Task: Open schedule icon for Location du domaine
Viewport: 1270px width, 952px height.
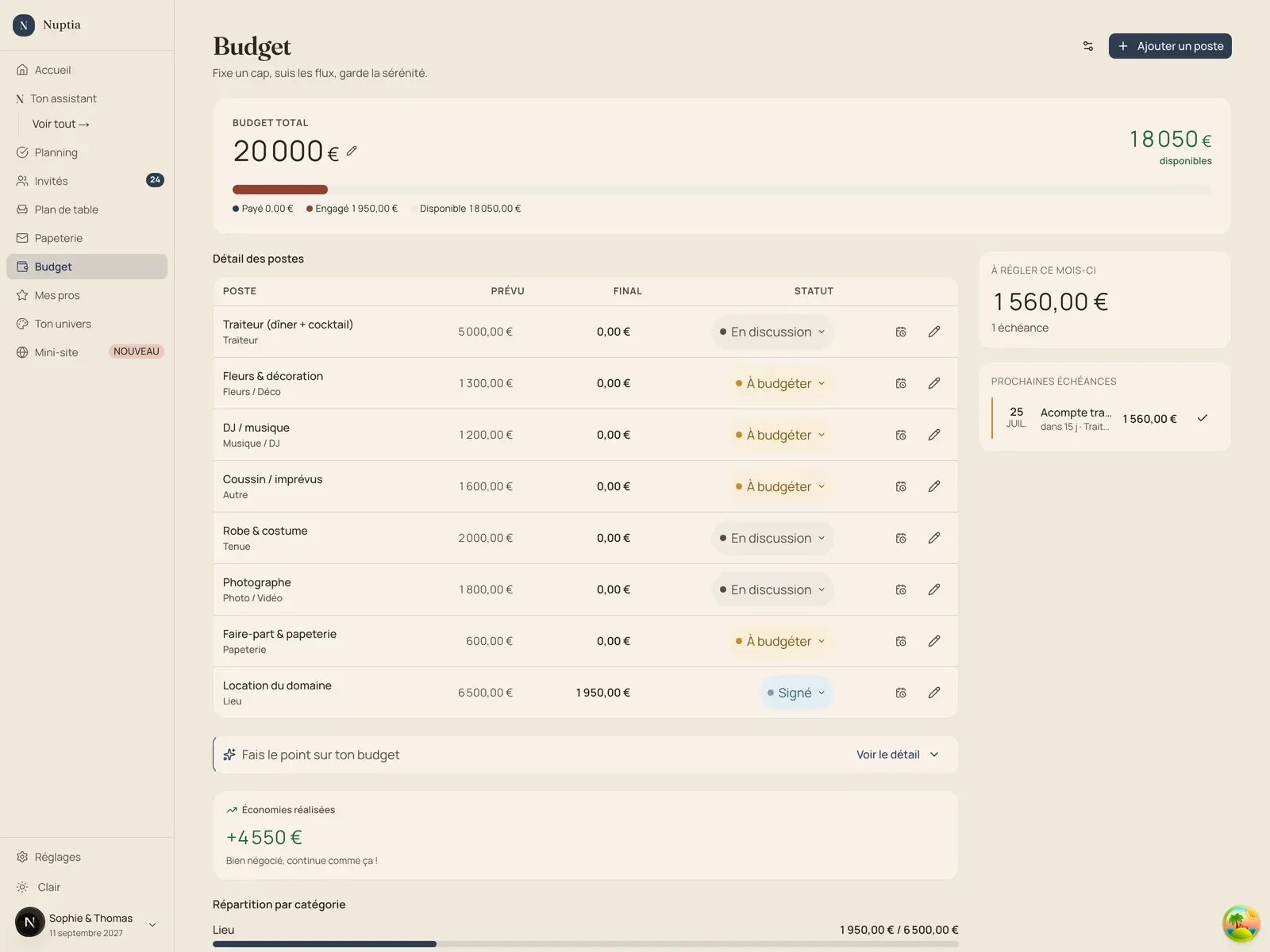Action: (901, 693)
